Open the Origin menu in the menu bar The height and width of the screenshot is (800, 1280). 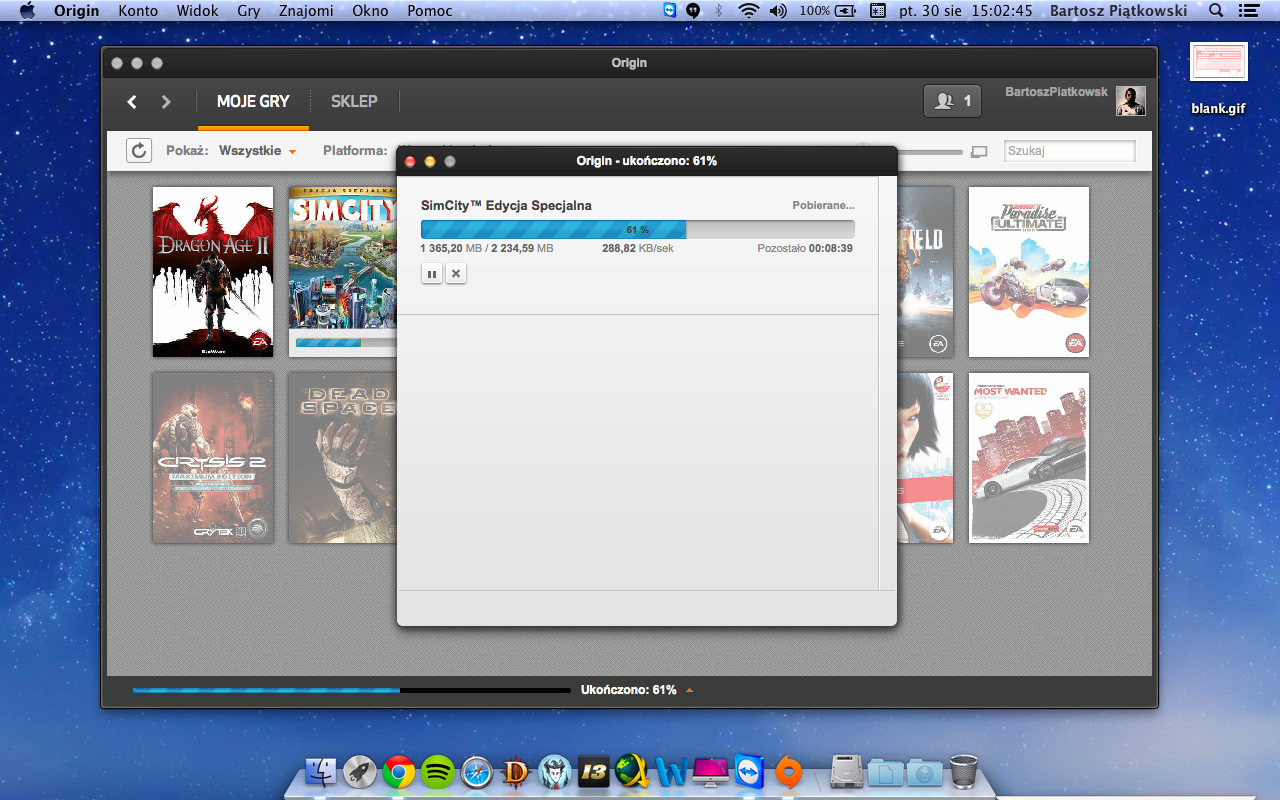[x=77, y=11]
